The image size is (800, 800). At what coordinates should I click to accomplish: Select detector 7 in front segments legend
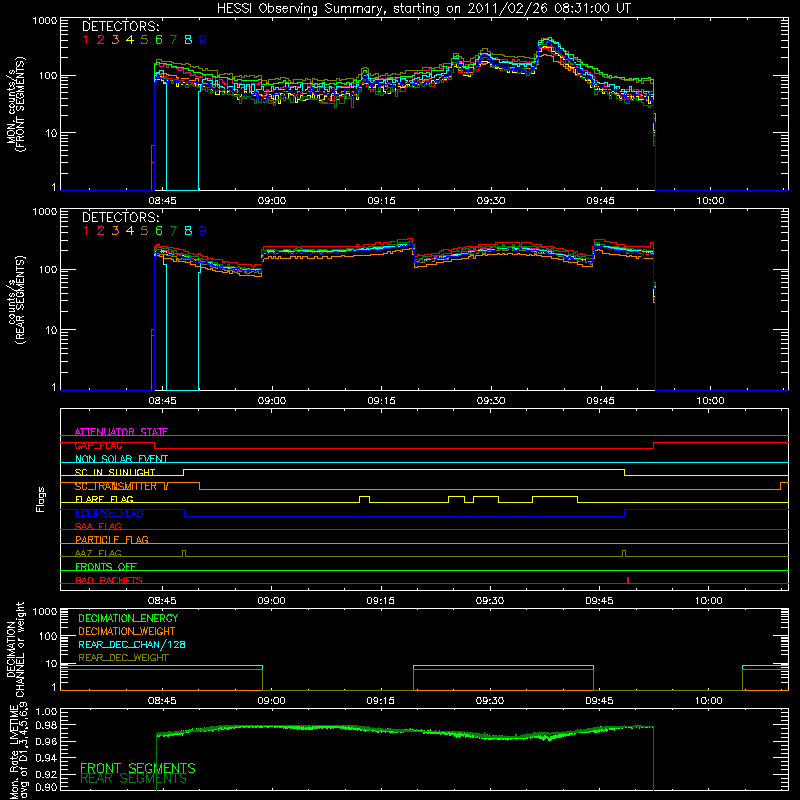pos(173,40)
